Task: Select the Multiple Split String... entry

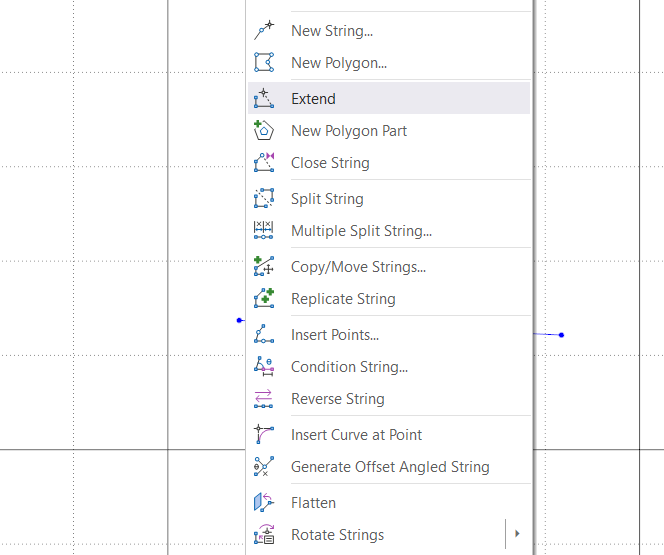Action: point(361,231)
